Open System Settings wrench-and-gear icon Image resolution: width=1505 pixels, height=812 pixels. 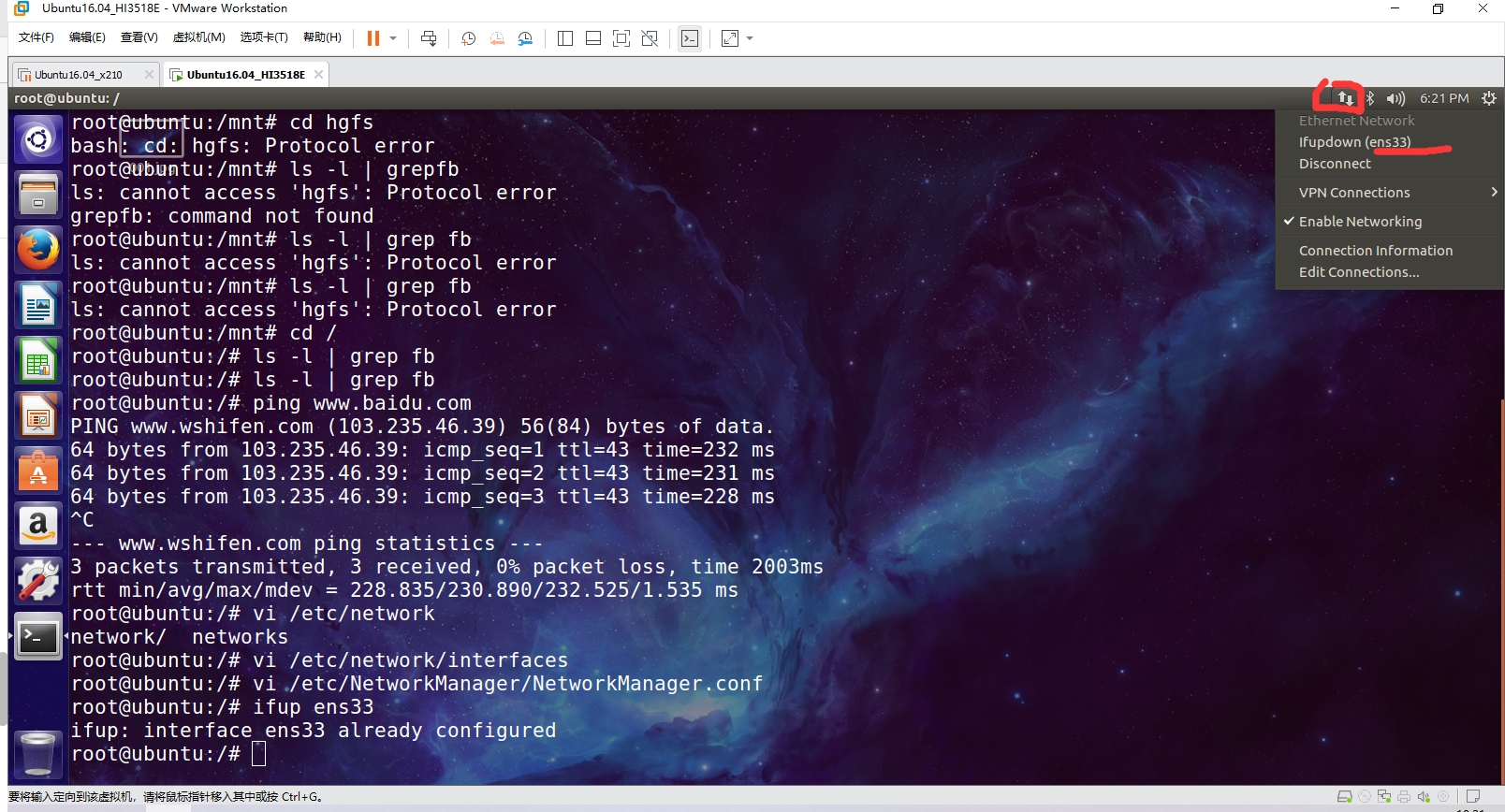(38, 581)
